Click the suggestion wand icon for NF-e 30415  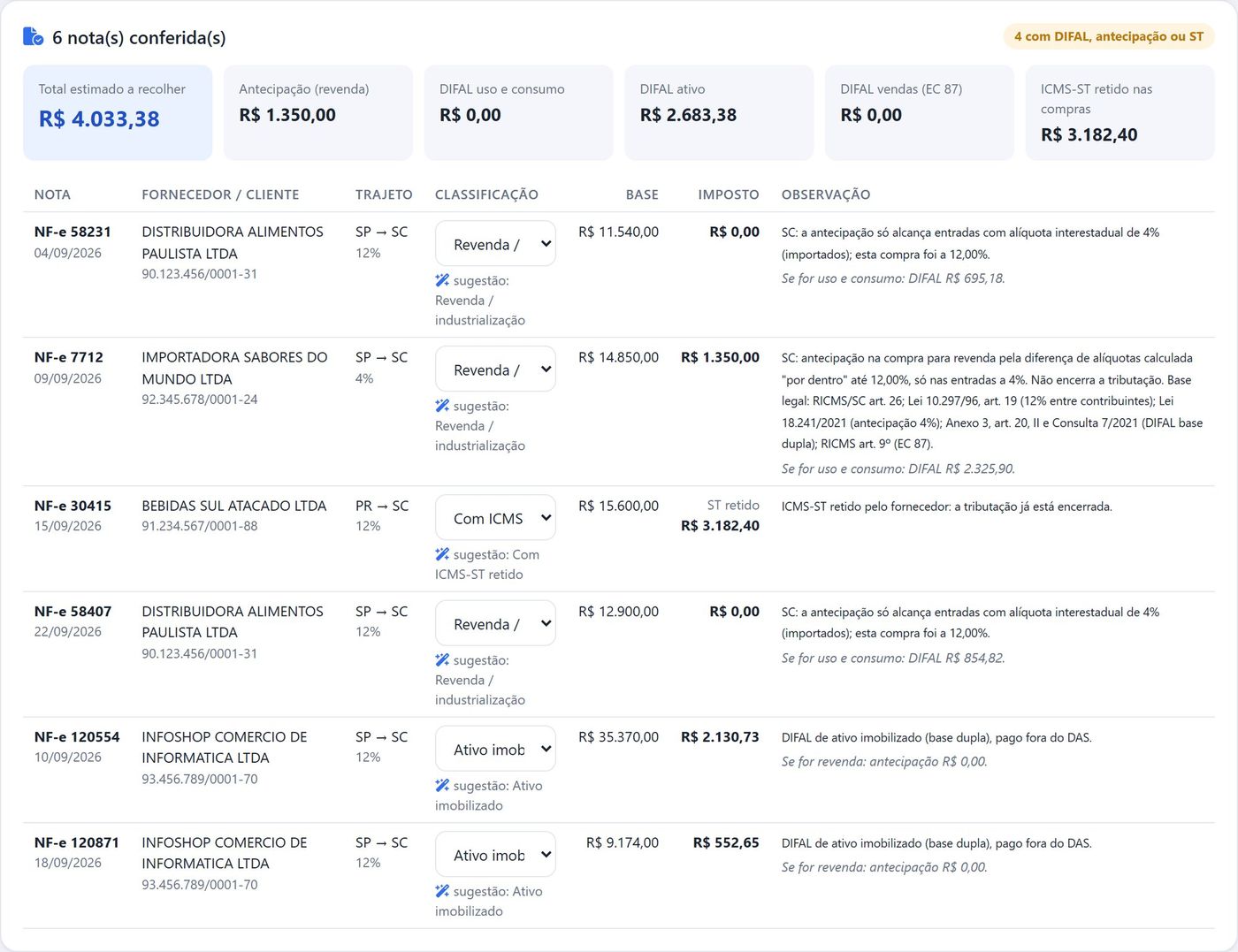tap(442, 554)
